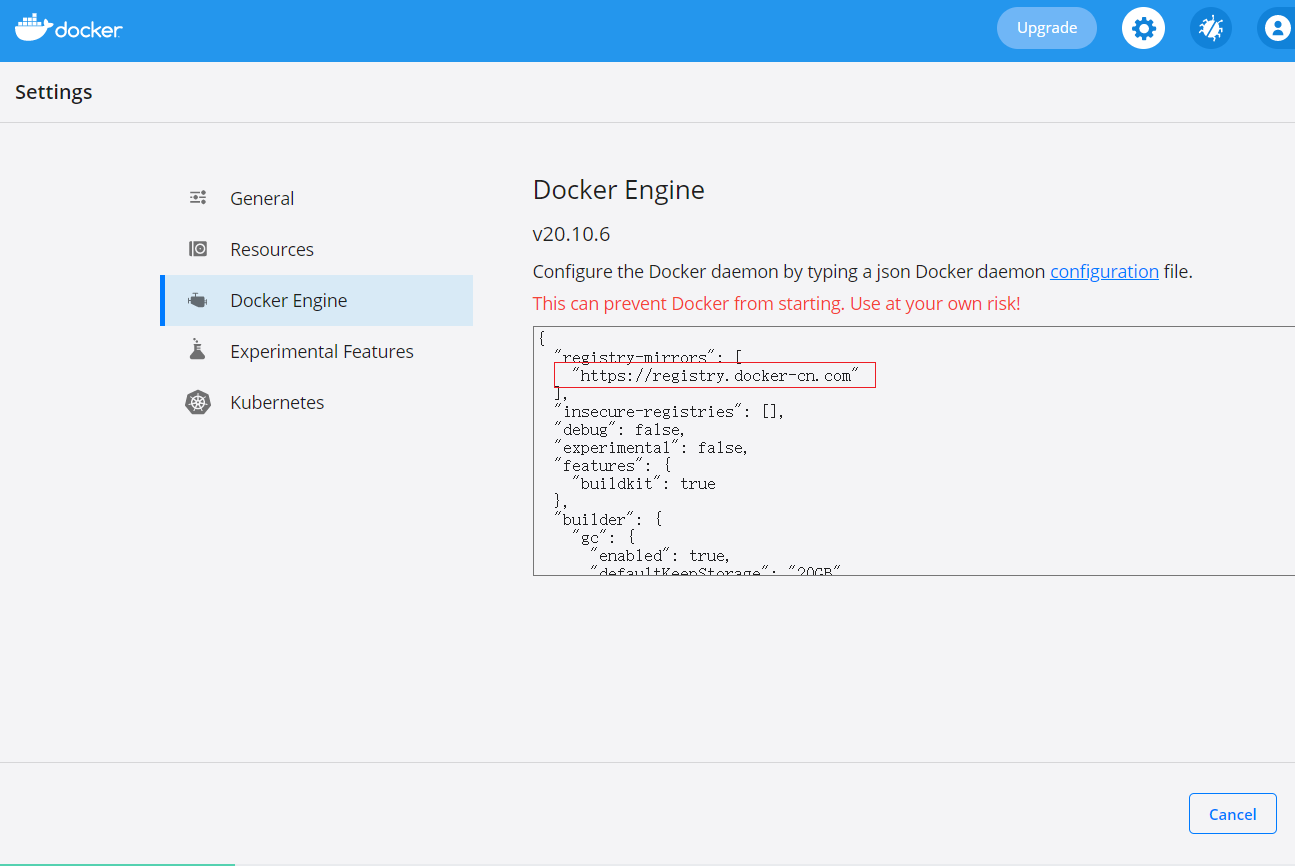Click the "gc" key line
Screen dimensions: 1295x866
[x=603, y=537]
